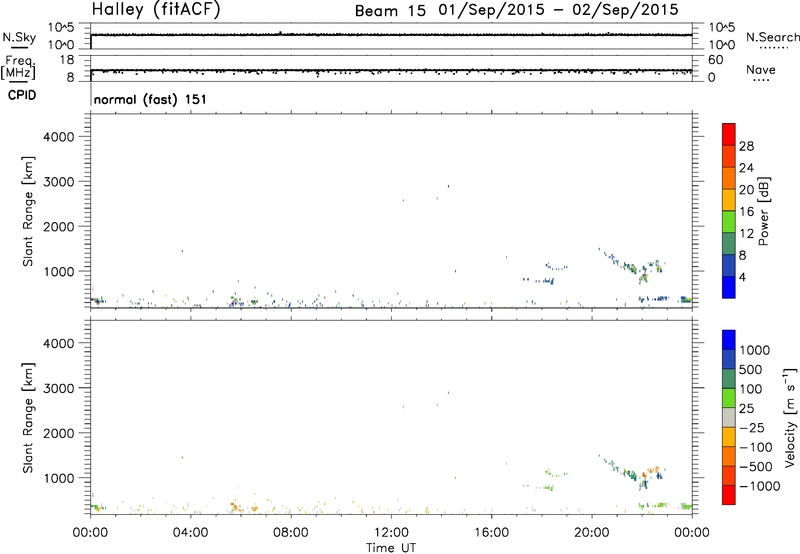Viewport: 800px width, 554px height.
Task: Click the "Time UT" axis label
Action: point(391,548)
